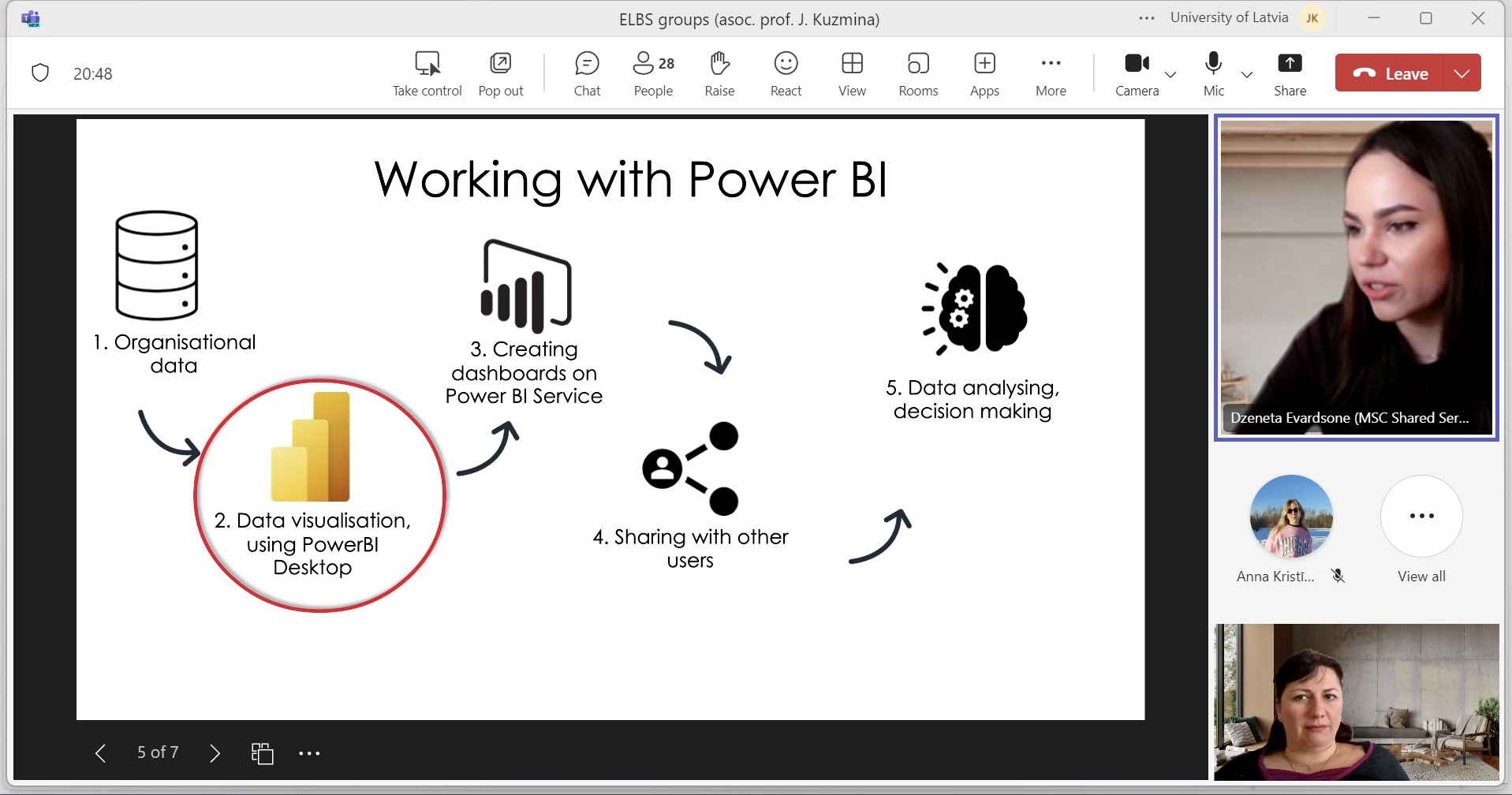This screenshot has width=1512, height=795.
Task: Click University of Latvia organisation label
Action: [x=1229, y=17]
